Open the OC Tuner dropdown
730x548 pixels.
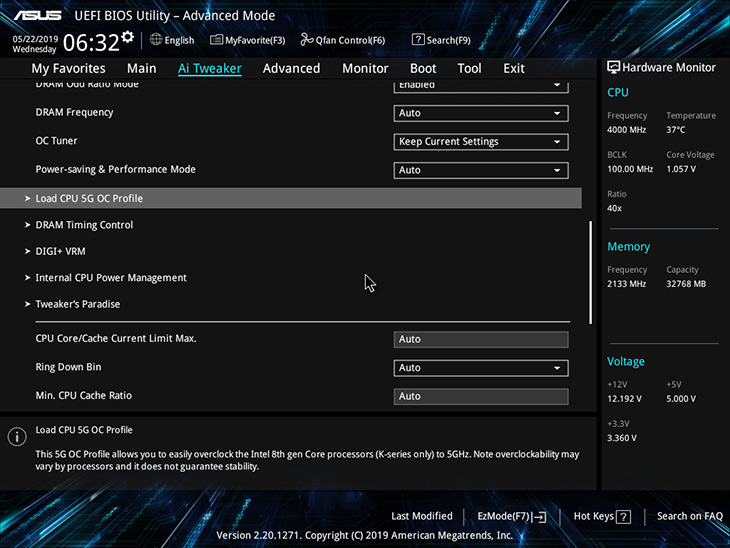(480, 142)
